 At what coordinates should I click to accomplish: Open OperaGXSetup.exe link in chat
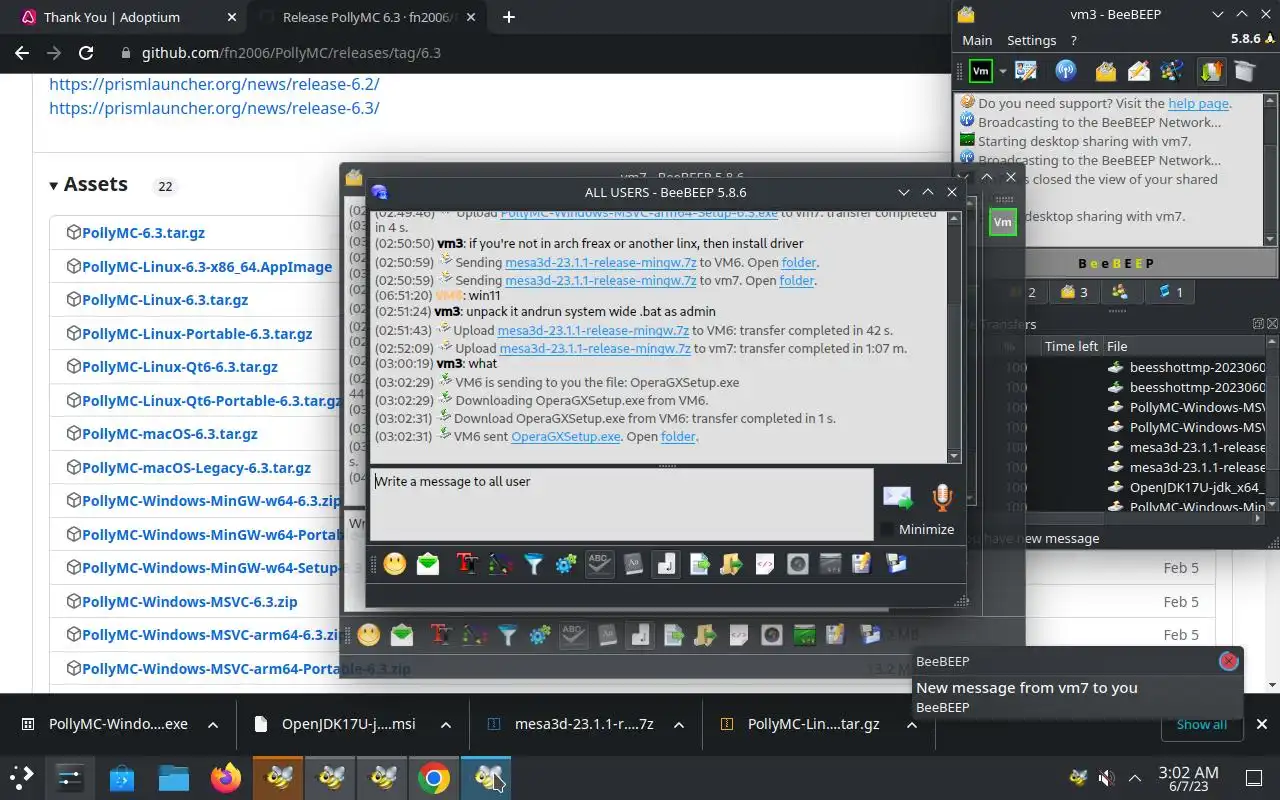coord(566,437)
